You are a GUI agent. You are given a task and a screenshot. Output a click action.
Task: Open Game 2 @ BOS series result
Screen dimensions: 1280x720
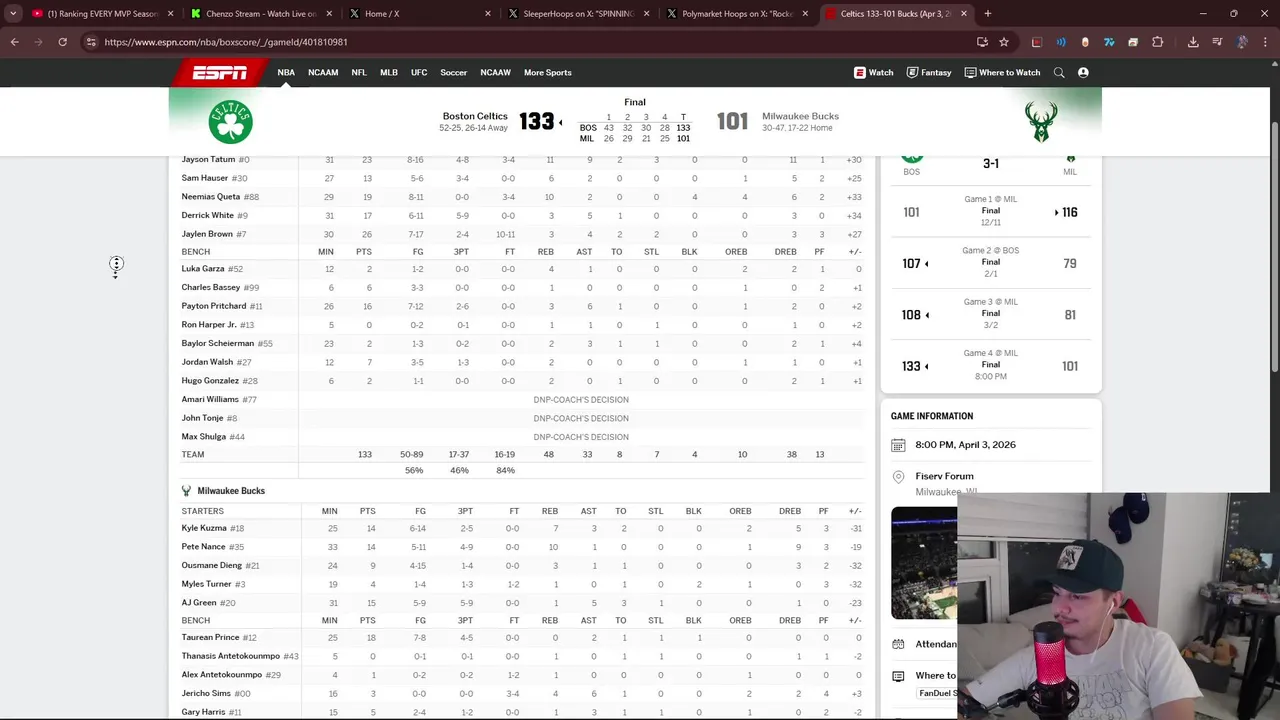pyautogui.click(x=990, y=263)
